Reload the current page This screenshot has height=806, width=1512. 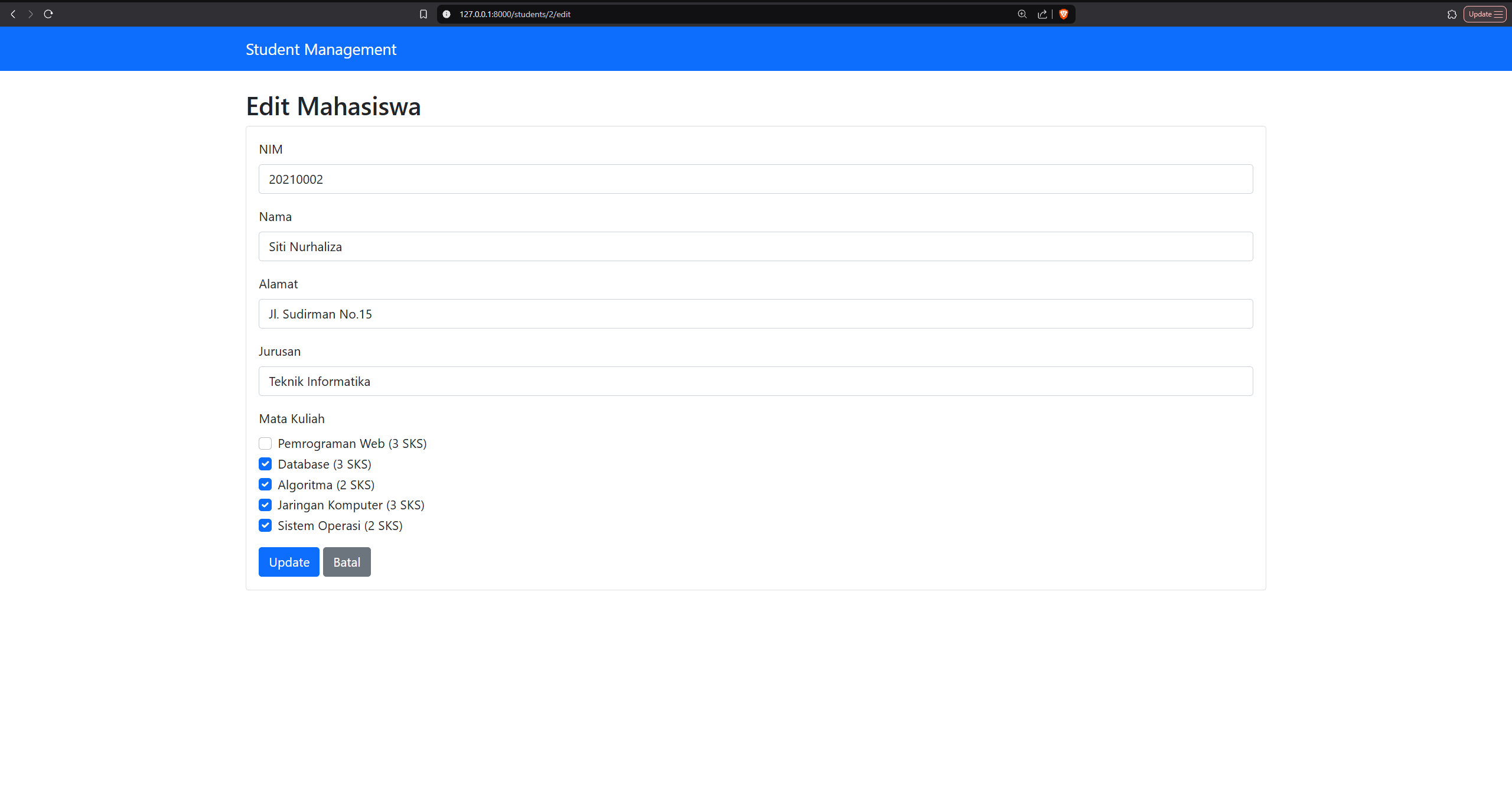[x=48, y=14]
